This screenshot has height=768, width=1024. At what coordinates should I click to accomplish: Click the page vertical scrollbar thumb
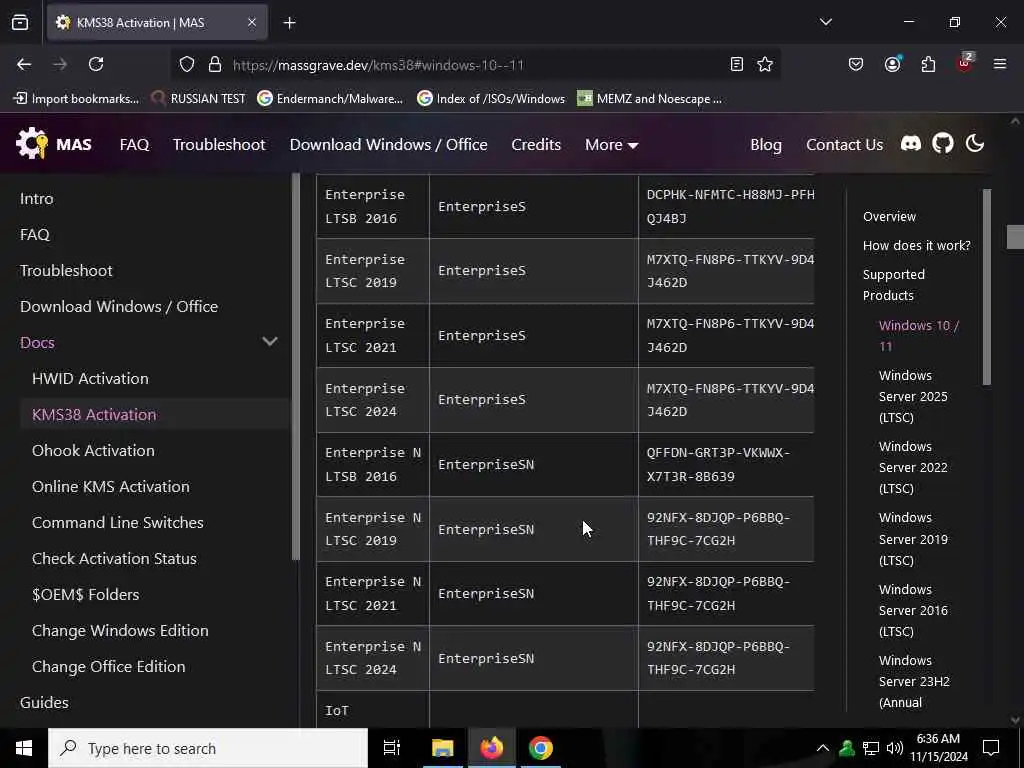pyautogui.click(x=1014, y=236)
